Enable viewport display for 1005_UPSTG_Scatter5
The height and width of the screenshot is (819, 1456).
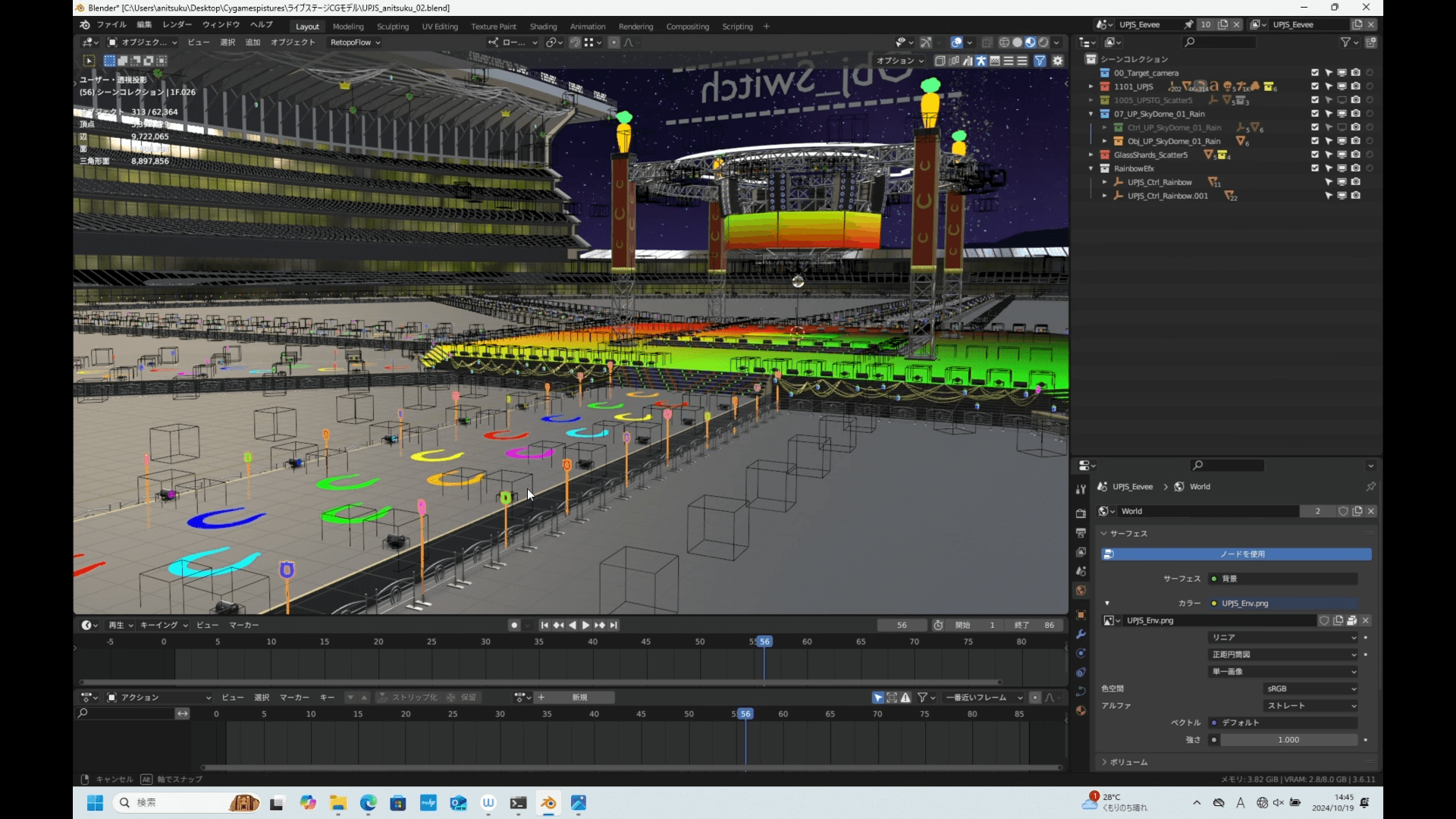(1342, 100)
